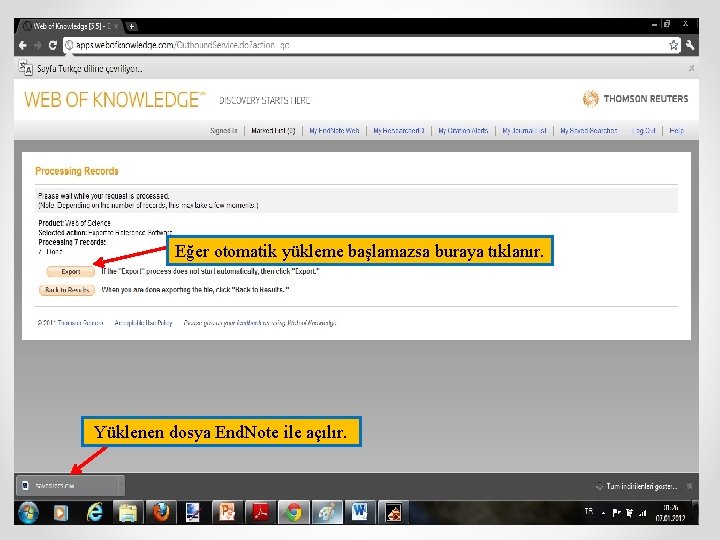Show hidden tray icons arrow
Viewport: 720px width, 540px height.
coord(603,512)
